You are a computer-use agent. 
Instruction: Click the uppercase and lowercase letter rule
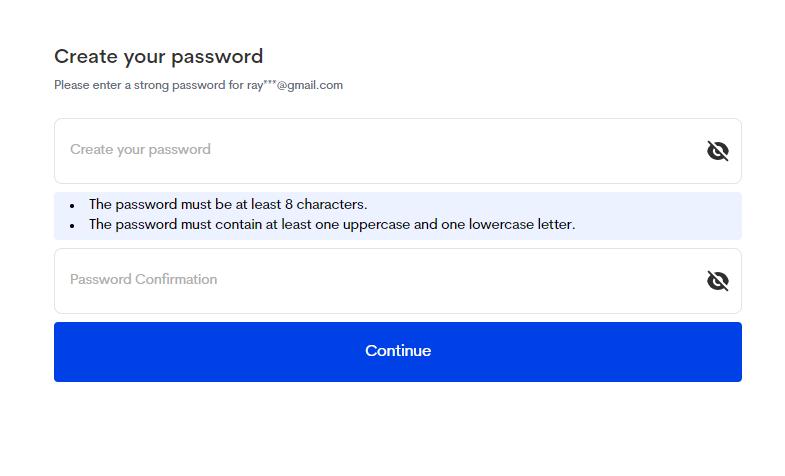pos(332,224)
